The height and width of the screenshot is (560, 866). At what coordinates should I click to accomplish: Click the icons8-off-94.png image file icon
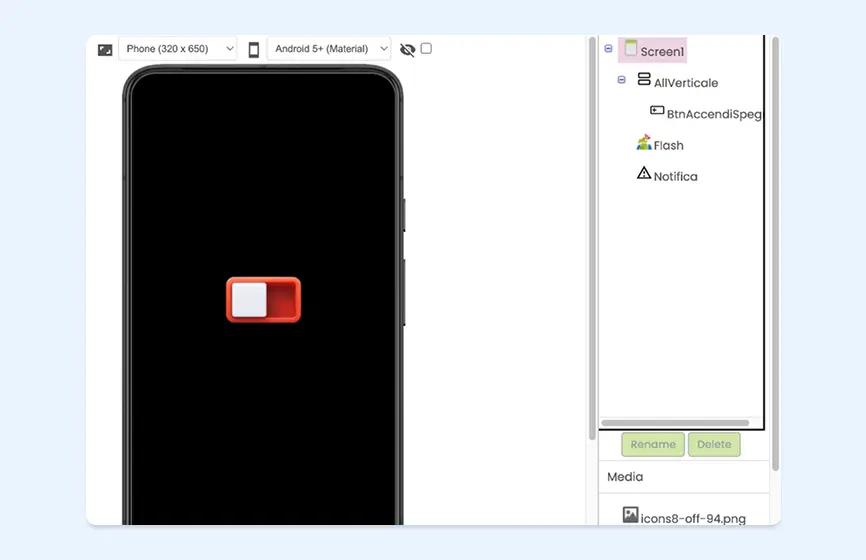coord(630,514)
